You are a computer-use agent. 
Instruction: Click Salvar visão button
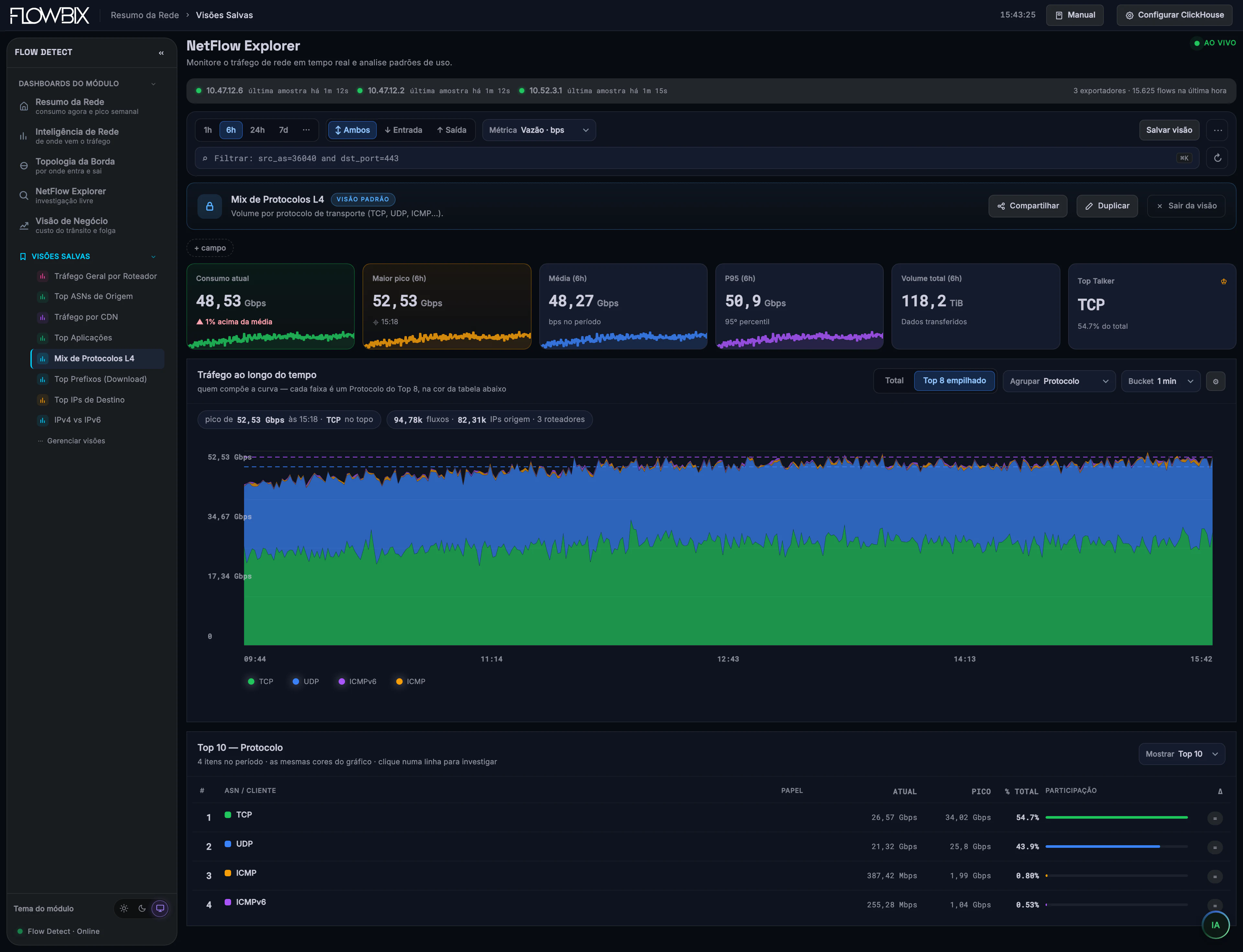pos(1169,130)
